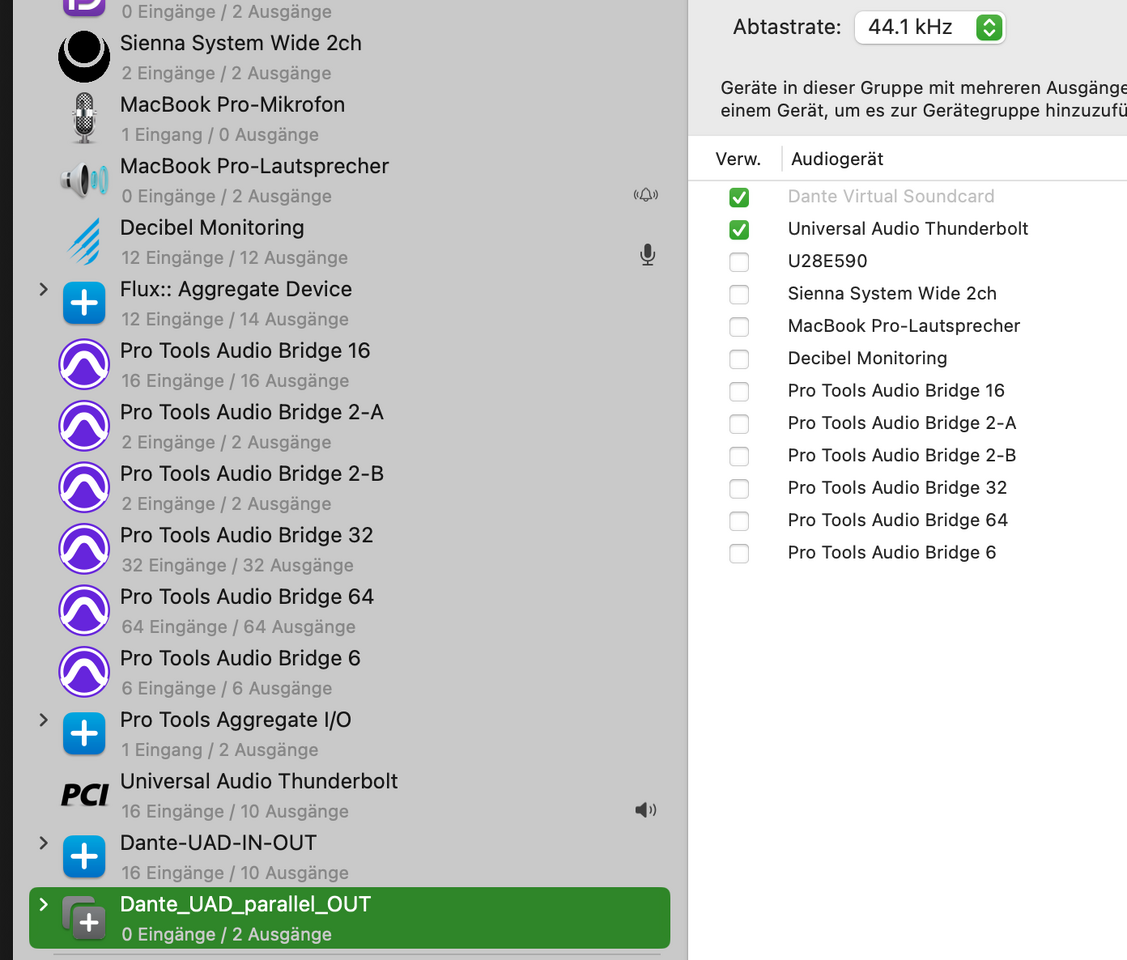Image resolution: width=1127 pixels, height=960 pixels.
Task: Select "Pro Tools Audio Bridge 2-B" name in sidebar
Action: [x=252, y=474]
